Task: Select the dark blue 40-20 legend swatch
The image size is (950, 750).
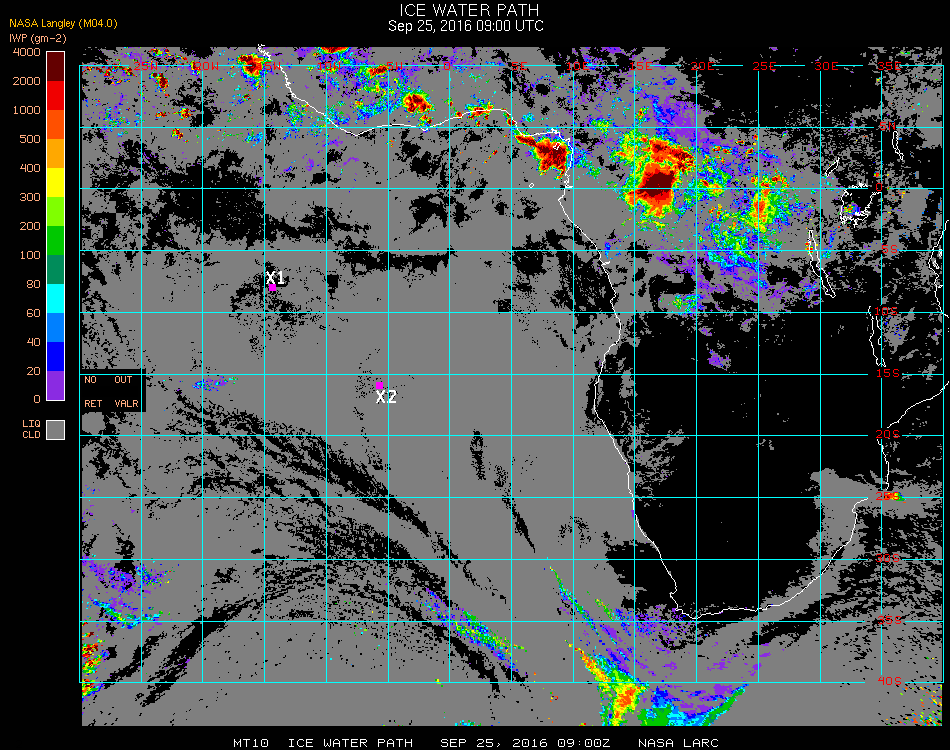Action: 56,357
